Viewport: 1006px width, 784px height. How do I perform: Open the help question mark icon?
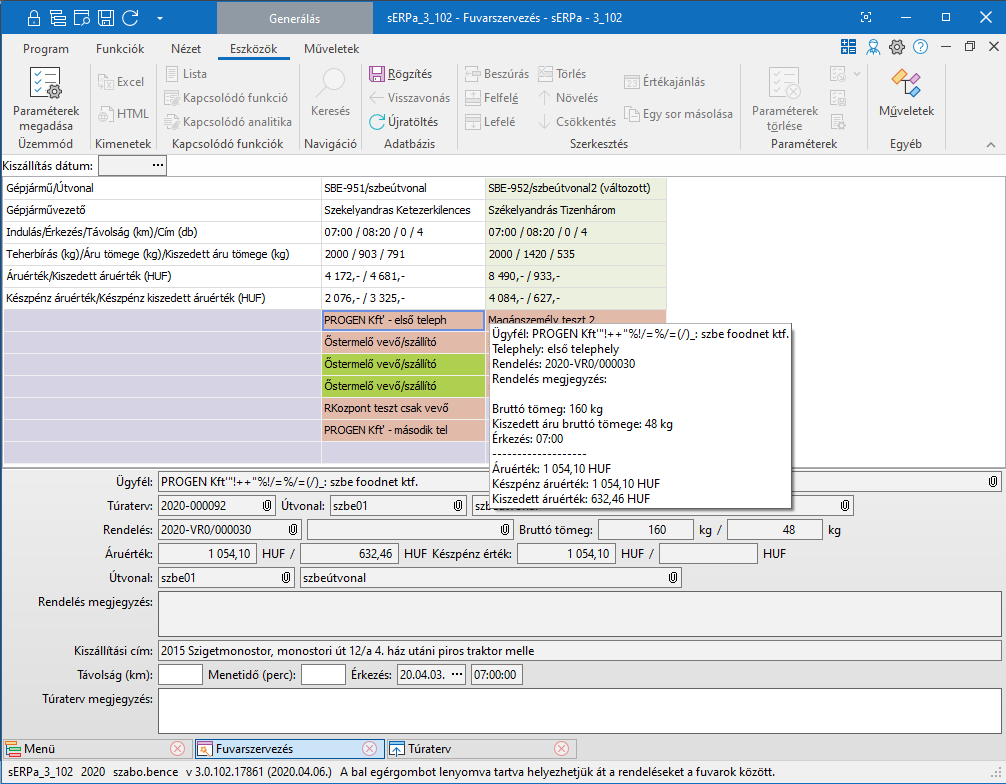click(920, 47)
